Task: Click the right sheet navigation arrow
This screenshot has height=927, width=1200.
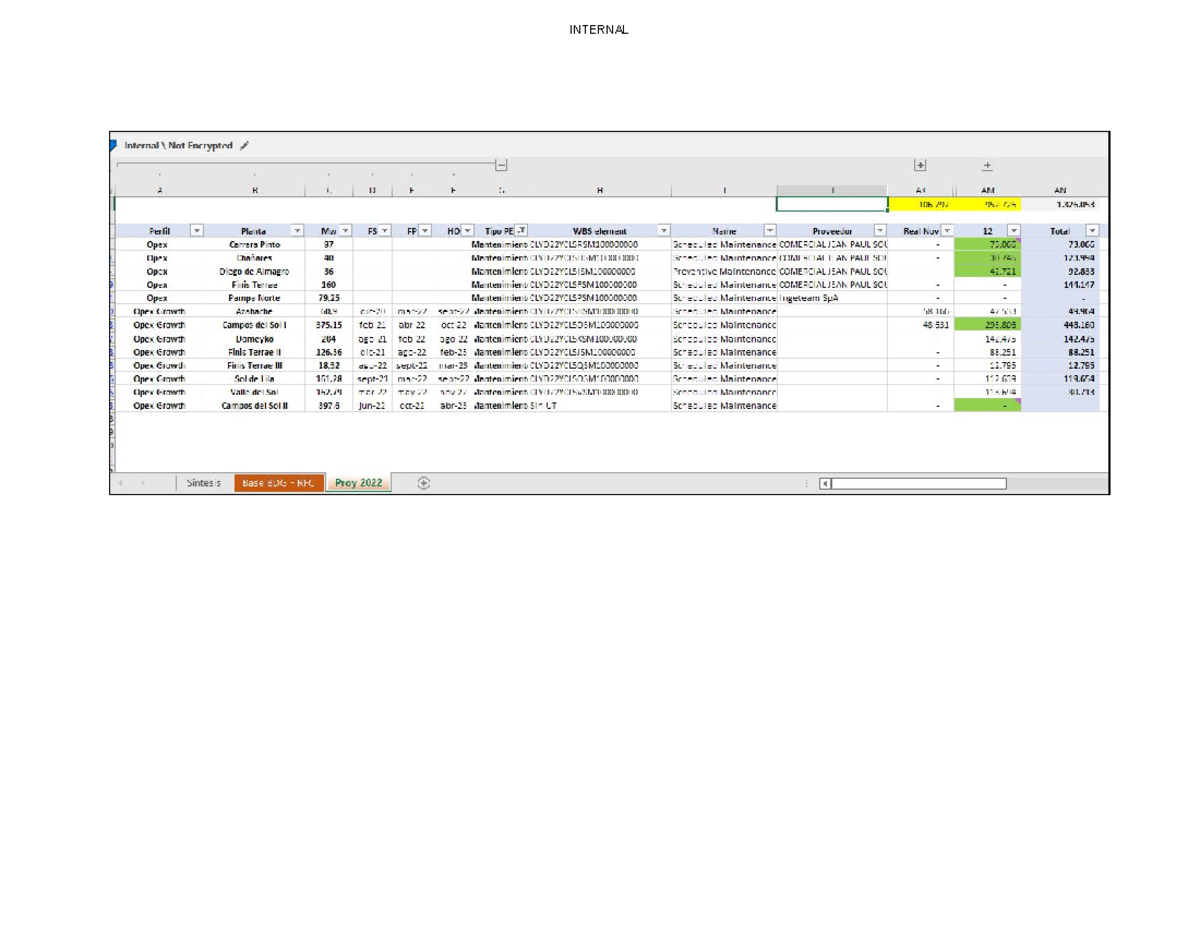Action: (144, 482)
